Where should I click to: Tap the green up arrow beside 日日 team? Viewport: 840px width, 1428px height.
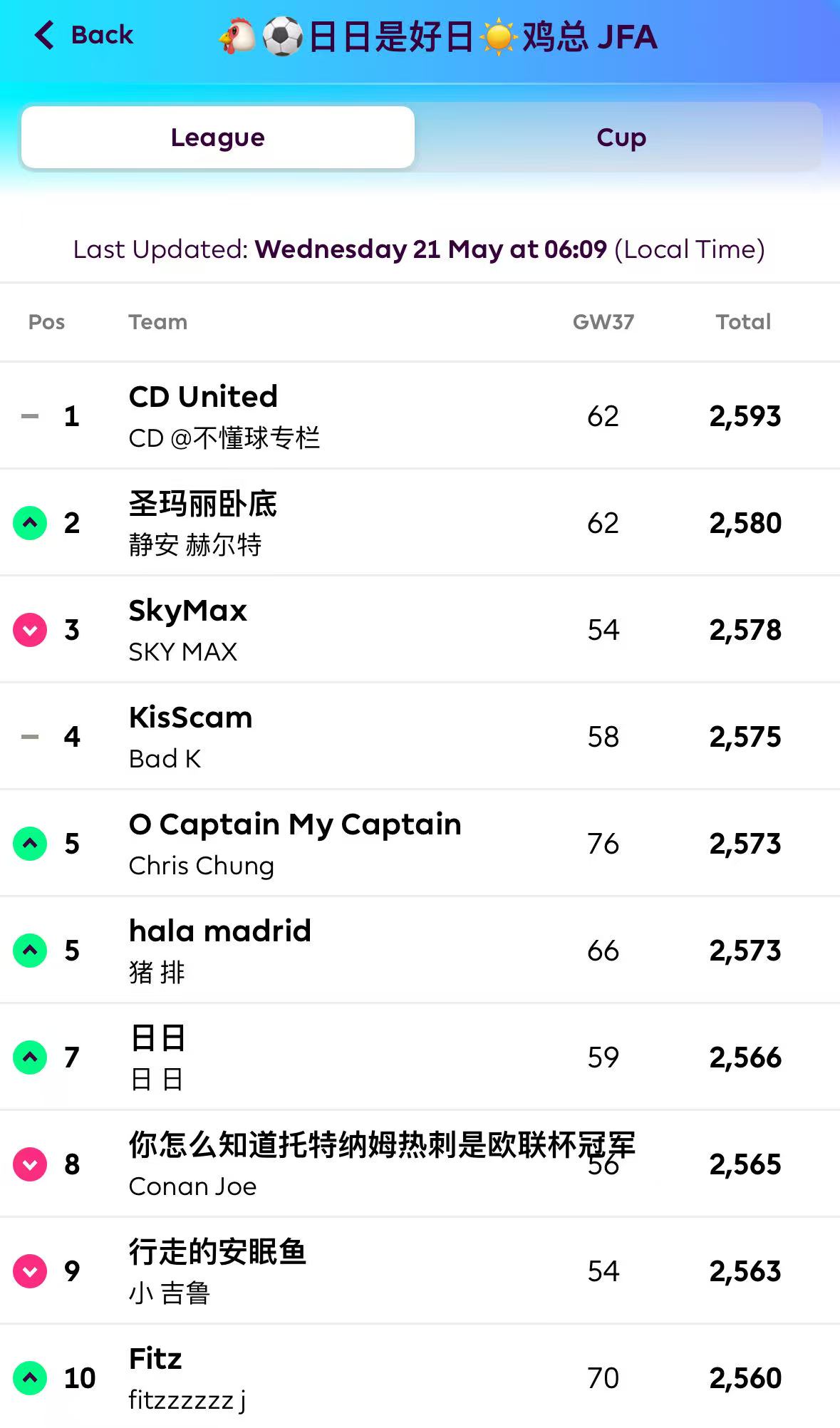click(x=30, y=1057)
